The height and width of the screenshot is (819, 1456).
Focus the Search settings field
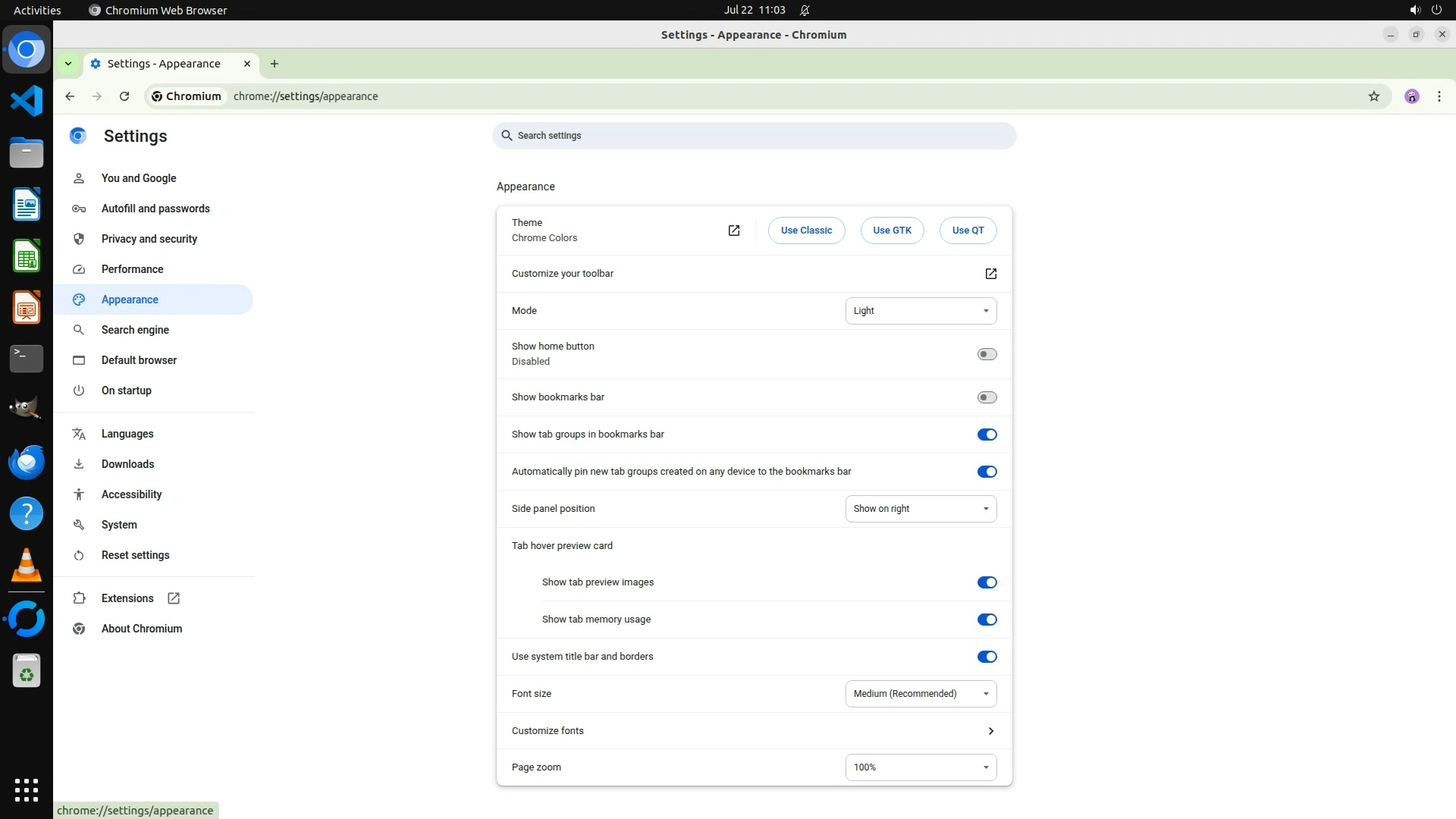point(754,136)
